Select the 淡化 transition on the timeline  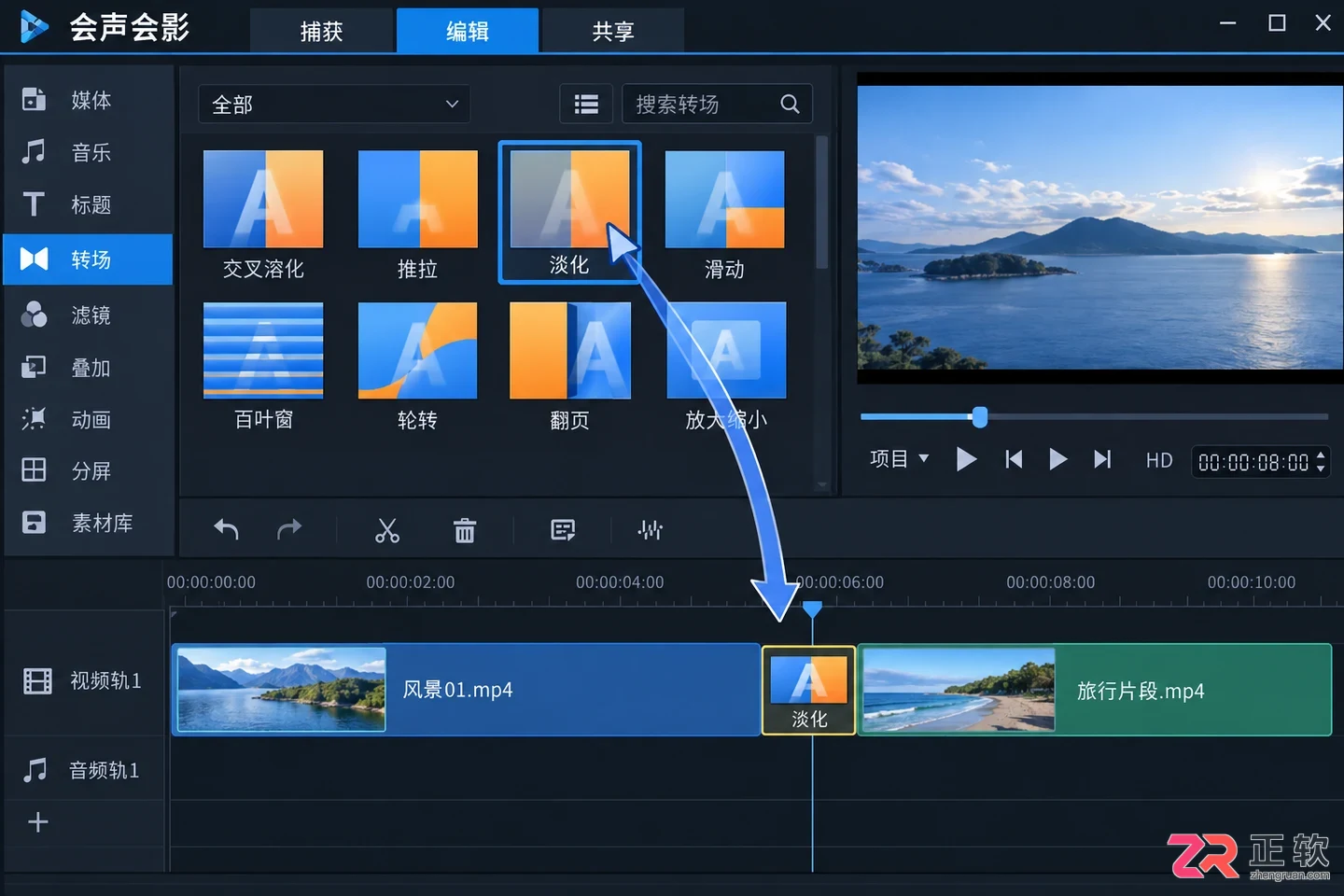809,691
